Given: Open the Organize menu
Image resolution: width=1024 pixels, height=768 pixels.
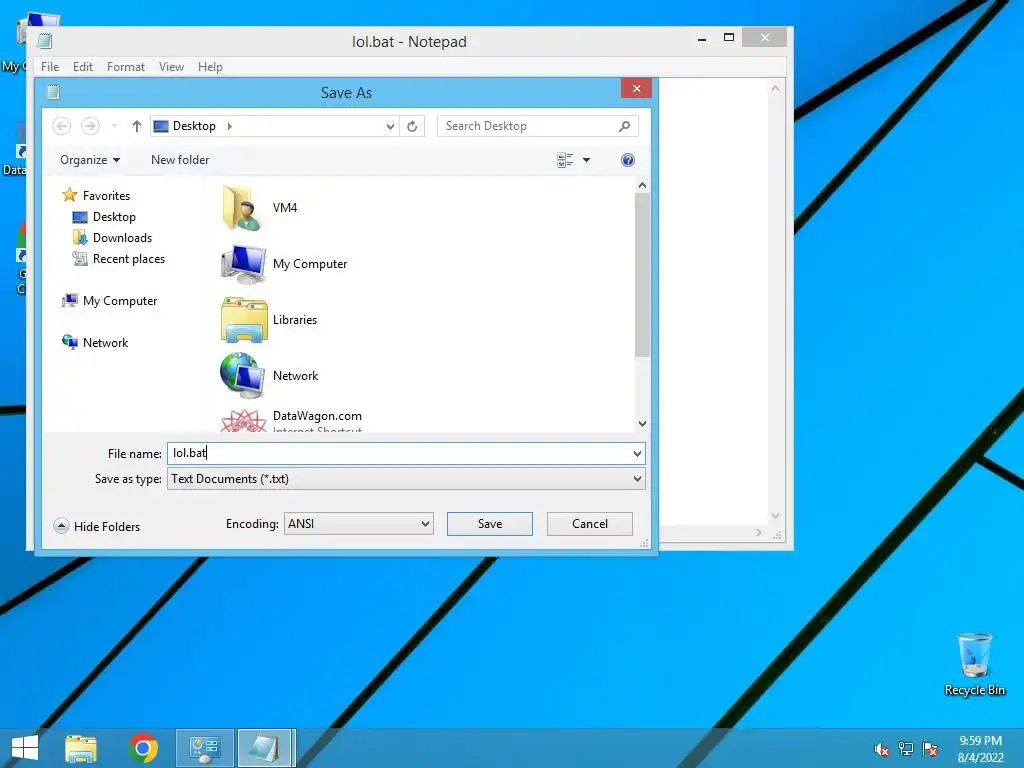Looking at the screenshot, I should (90, 160).
